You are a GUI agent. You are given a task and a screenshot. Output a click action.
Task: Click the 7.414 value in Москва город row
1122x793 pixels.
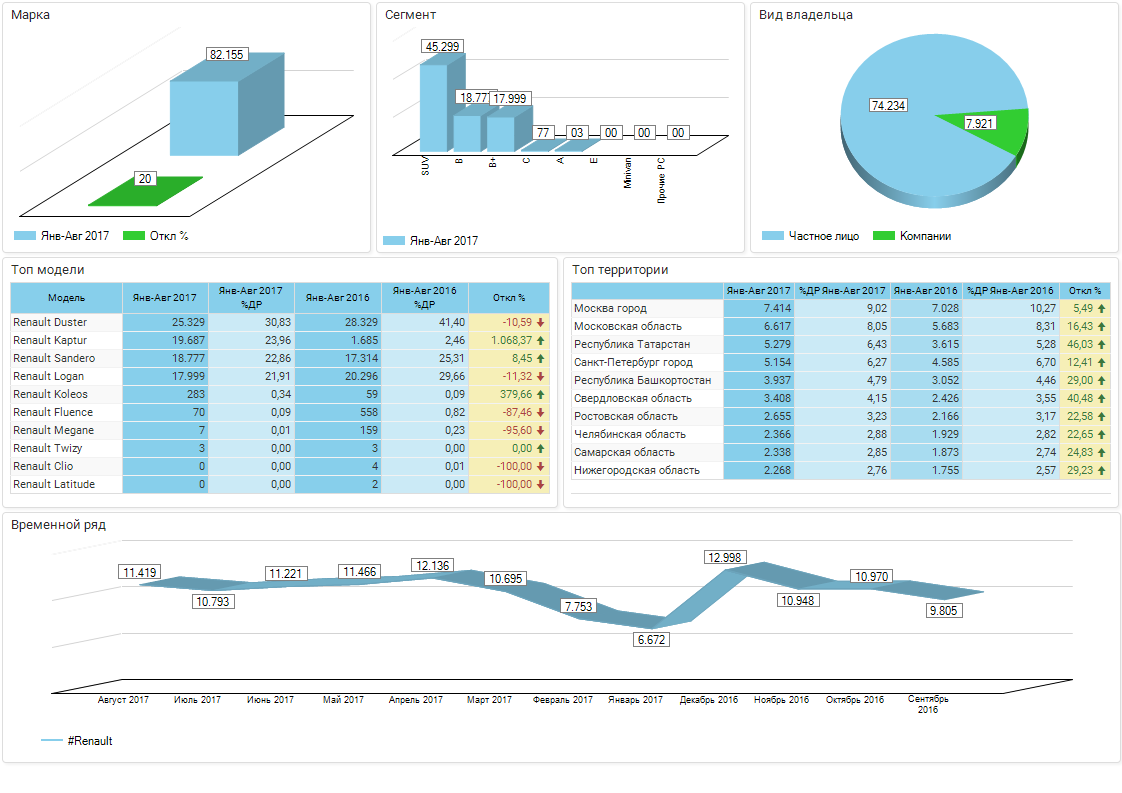point(777,308)
